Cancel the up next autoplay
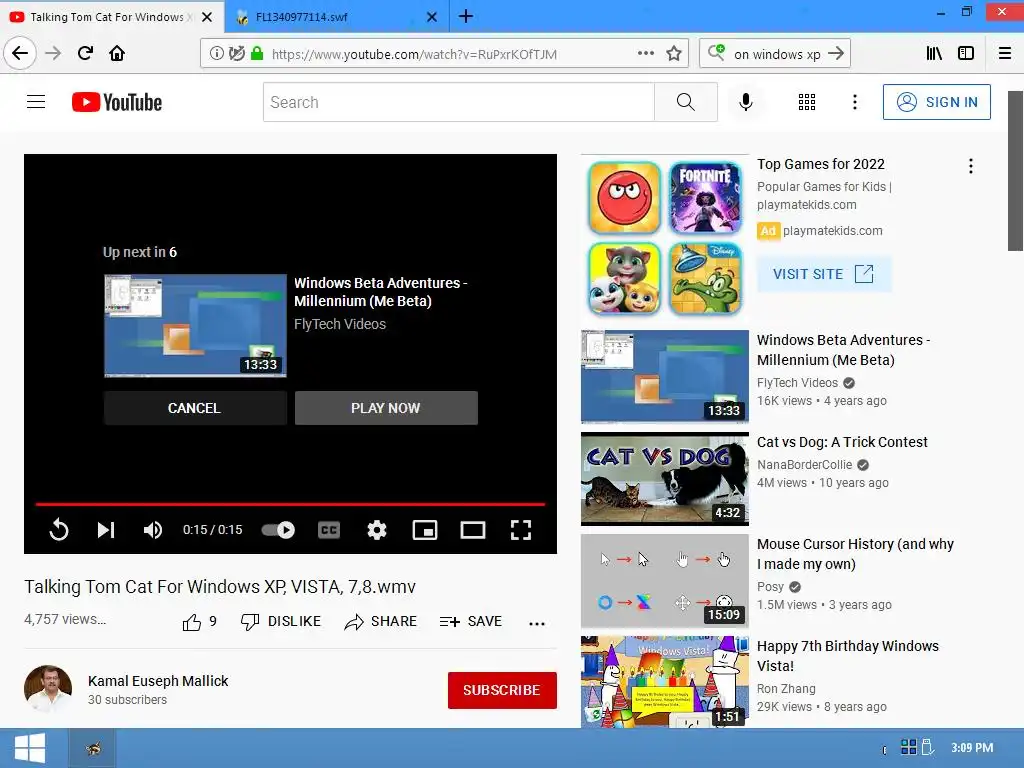 (195, 408)
